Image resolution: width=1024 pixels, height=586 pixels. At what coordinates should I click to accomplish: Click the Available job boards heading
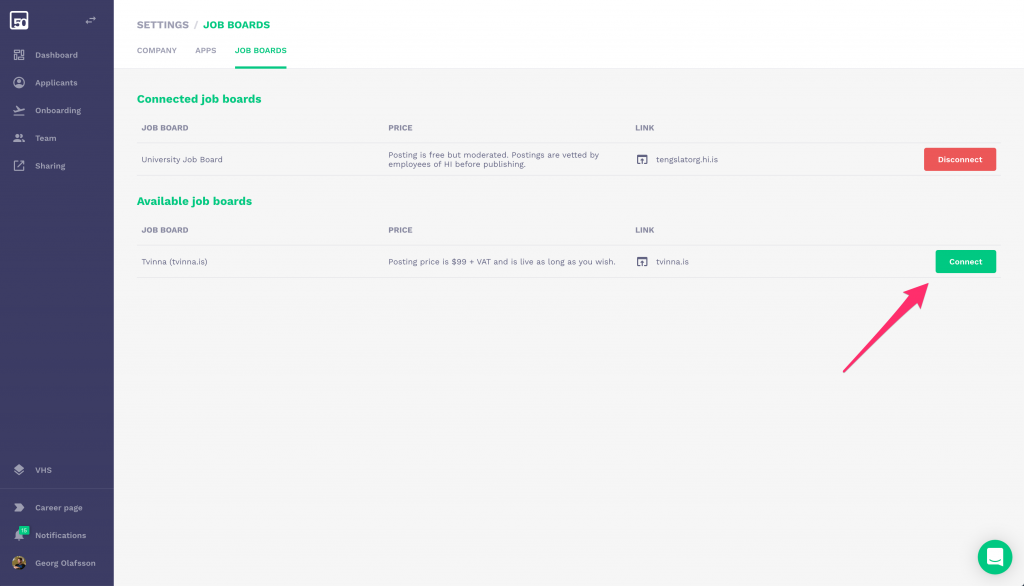click(x=194, y=201)
